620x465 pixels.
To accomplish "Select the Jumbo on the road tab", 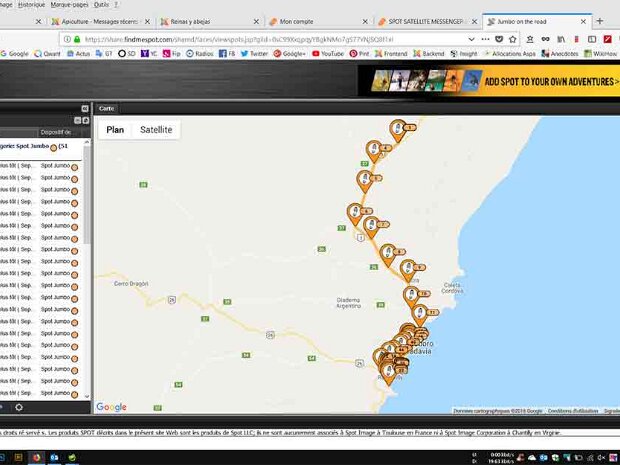I will point(522,22).
